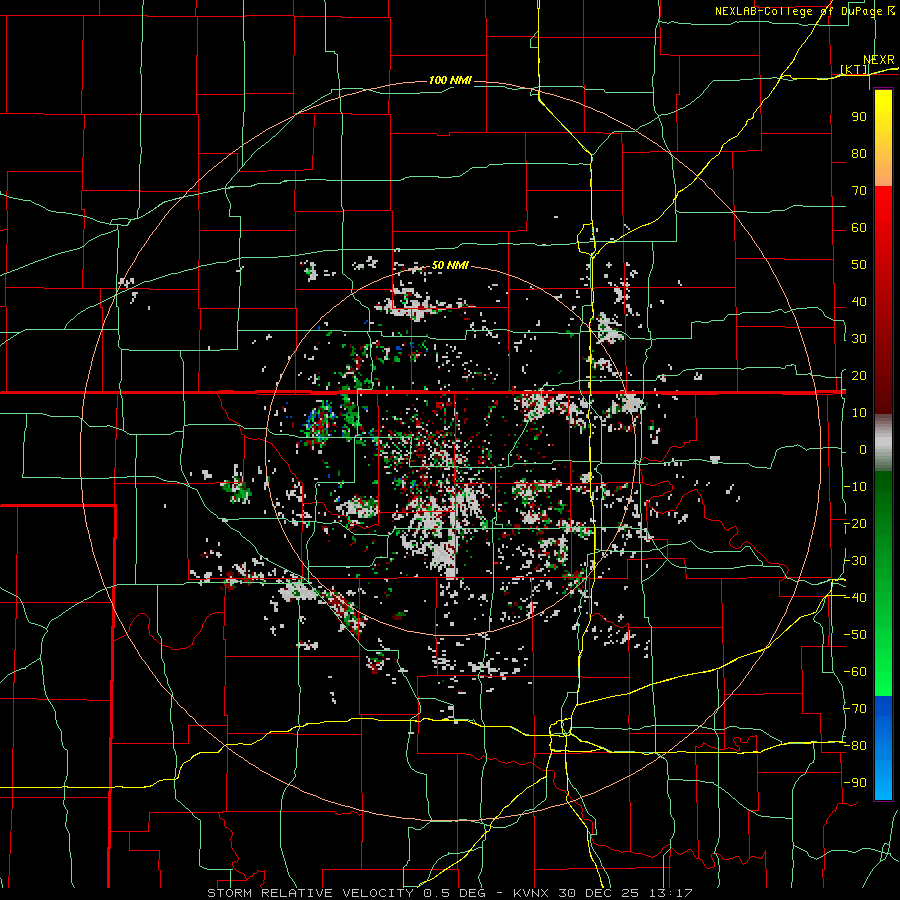Click the 0 knots scale label
The height and width of the screenshot is (900, 900).
click(863, 450)
